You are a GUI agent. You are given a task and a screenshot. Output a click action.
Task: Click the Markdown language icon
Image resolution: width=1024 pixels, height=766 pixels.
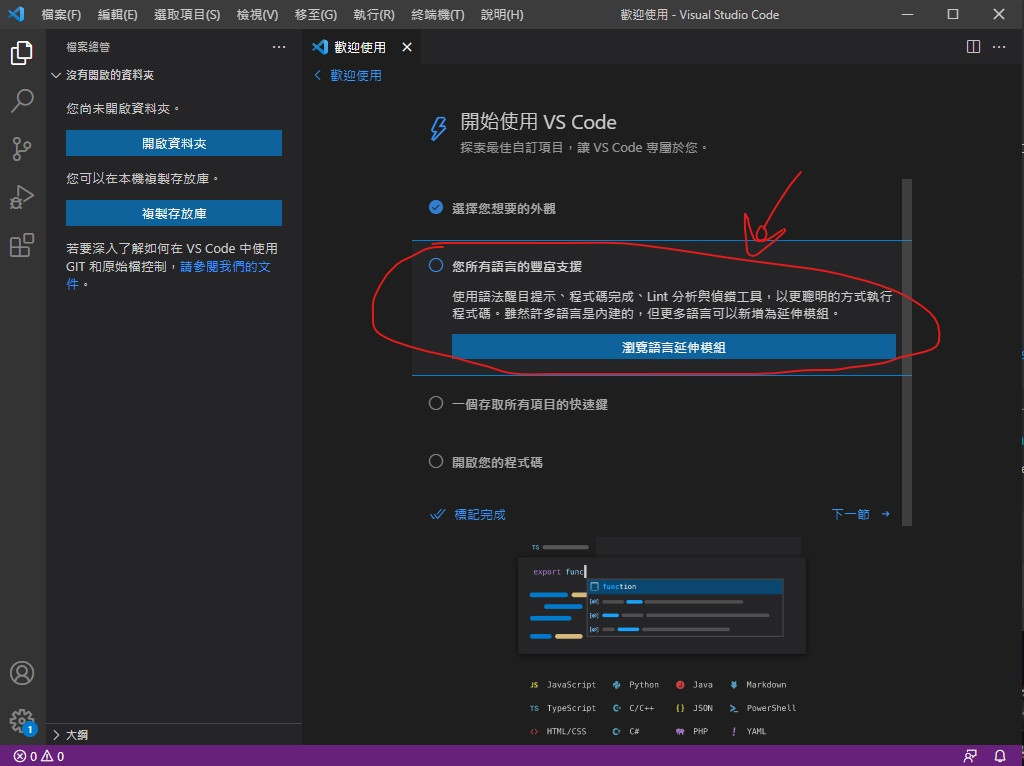(734, 685)
